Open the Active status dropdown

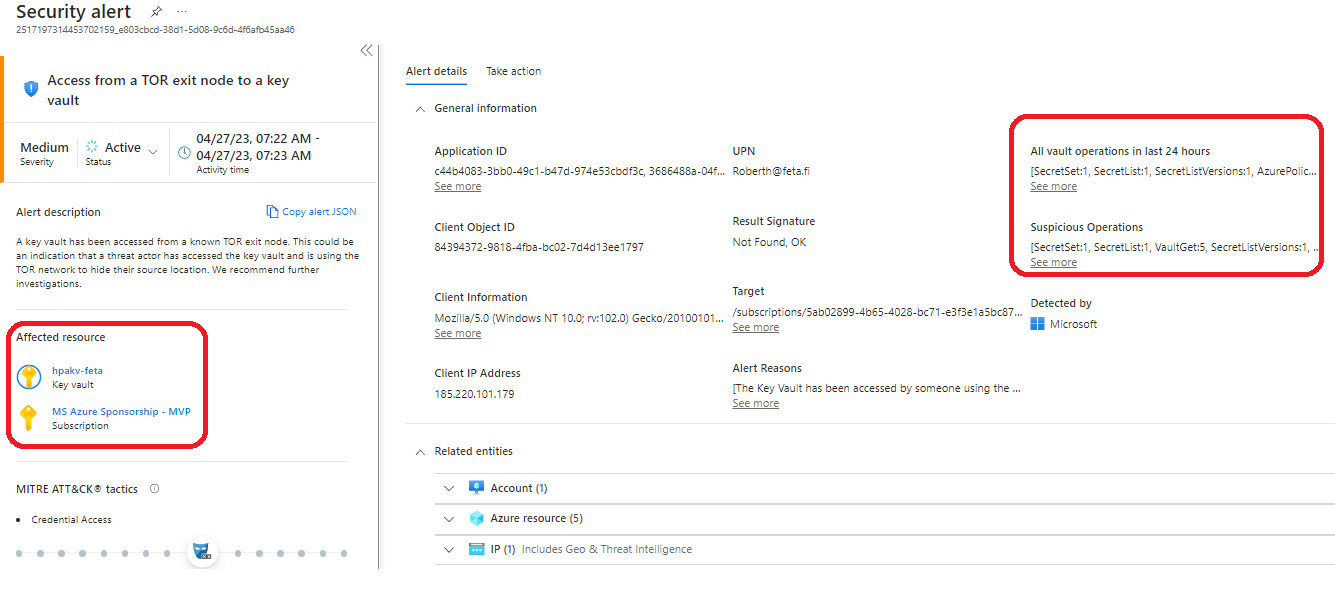153,151
